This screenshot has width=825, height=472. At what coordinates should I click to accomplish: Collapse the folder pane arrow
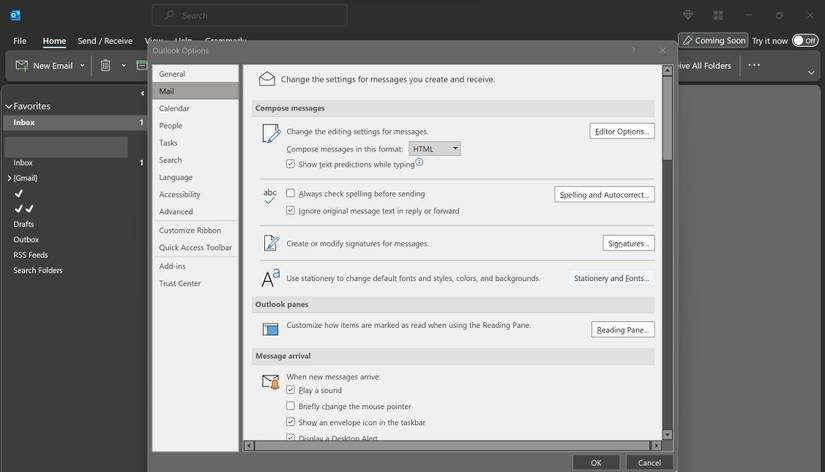(x=142, y=93)
